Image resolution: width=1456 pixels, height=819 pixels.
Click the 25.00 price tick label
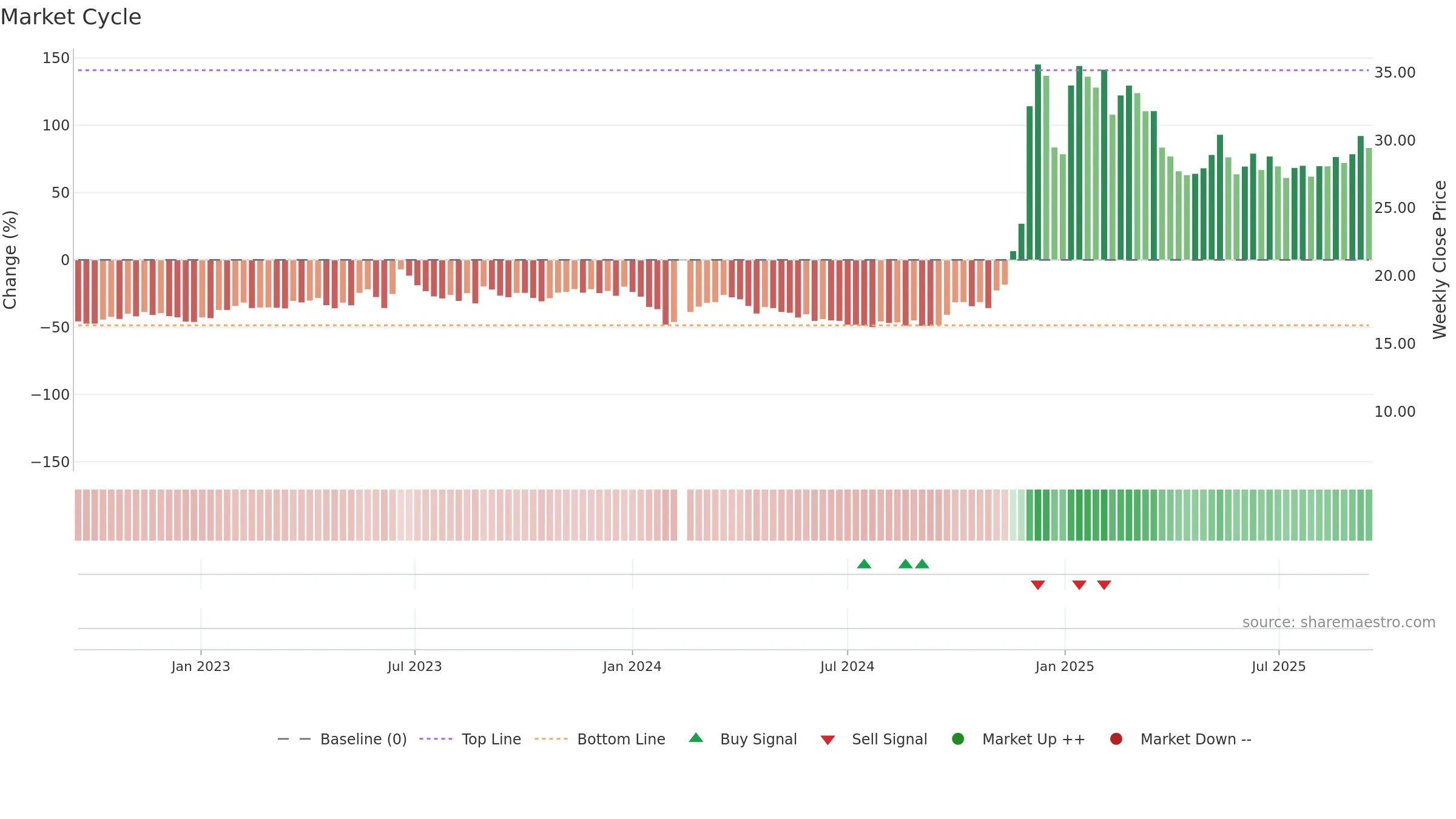coord(1395,208)
